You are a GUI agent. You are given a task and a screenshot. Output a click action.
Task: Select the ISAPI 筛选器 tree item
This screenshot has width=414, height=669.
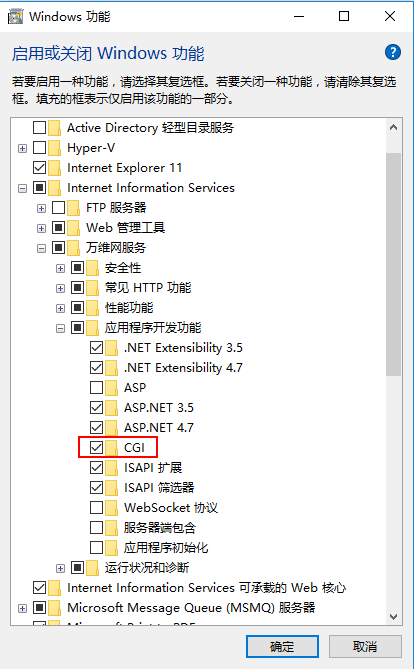(159, 488)
